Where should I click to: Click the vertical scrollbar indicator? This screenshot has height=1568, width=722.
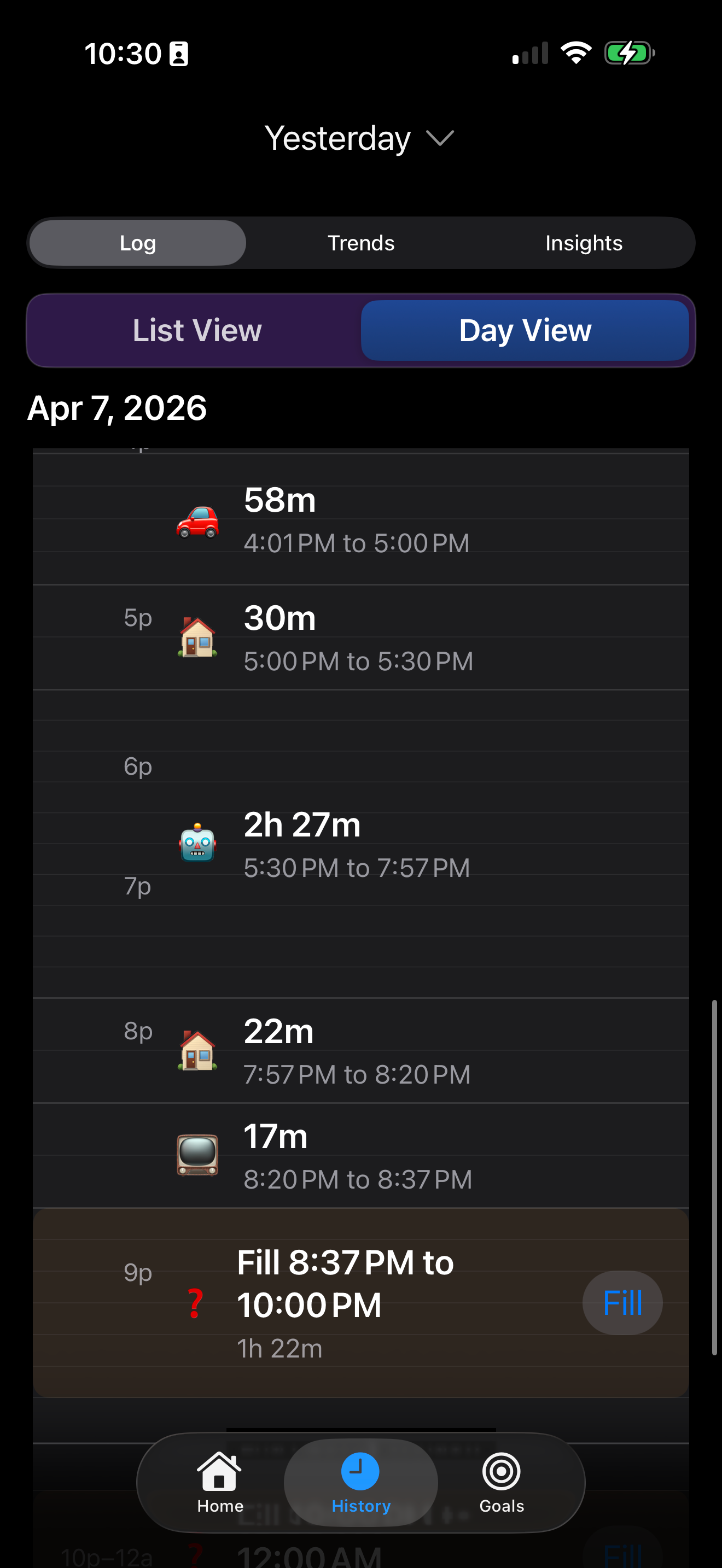pos(714,1177)
